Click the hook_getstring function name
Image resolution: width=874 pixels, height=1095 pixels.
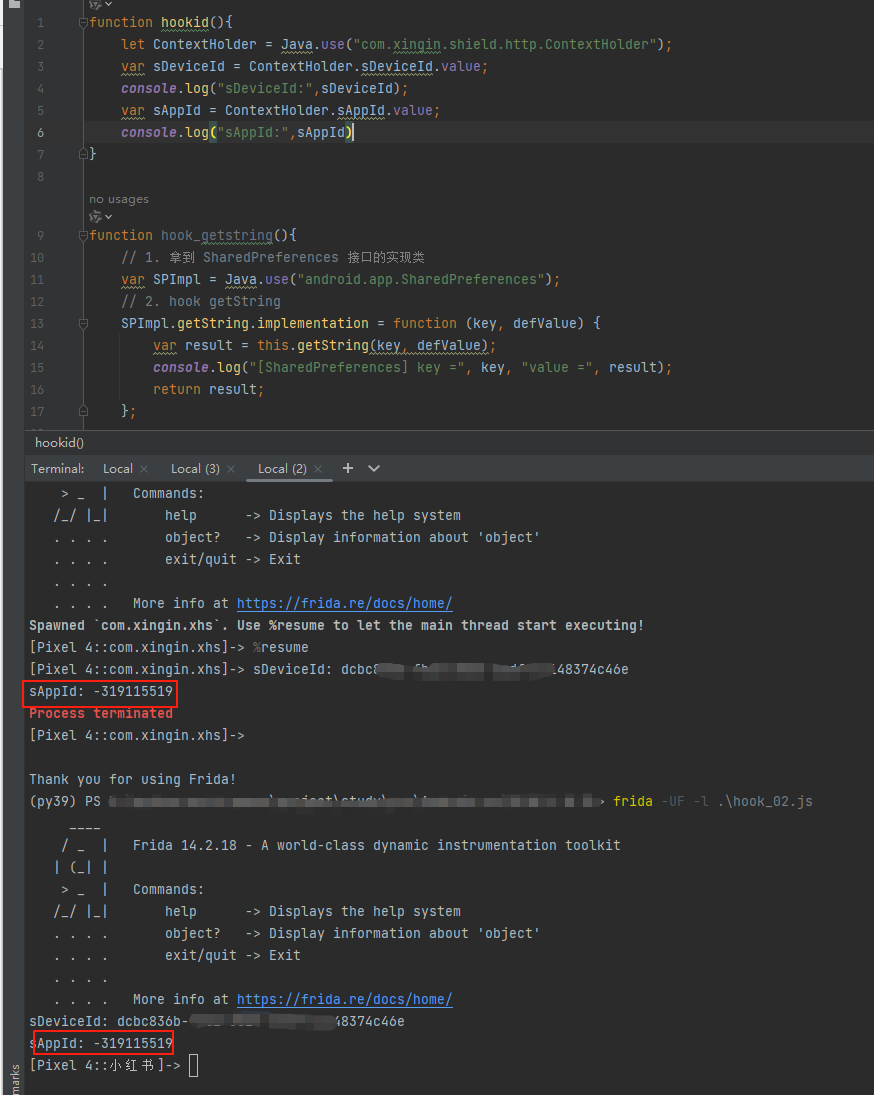[216, 235]
